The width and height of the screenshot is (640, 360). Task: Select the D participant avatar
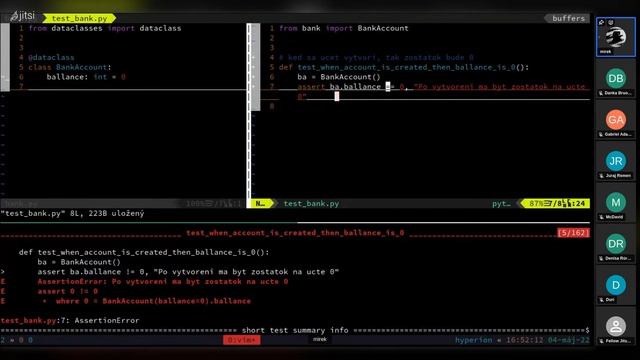(616, 285)
